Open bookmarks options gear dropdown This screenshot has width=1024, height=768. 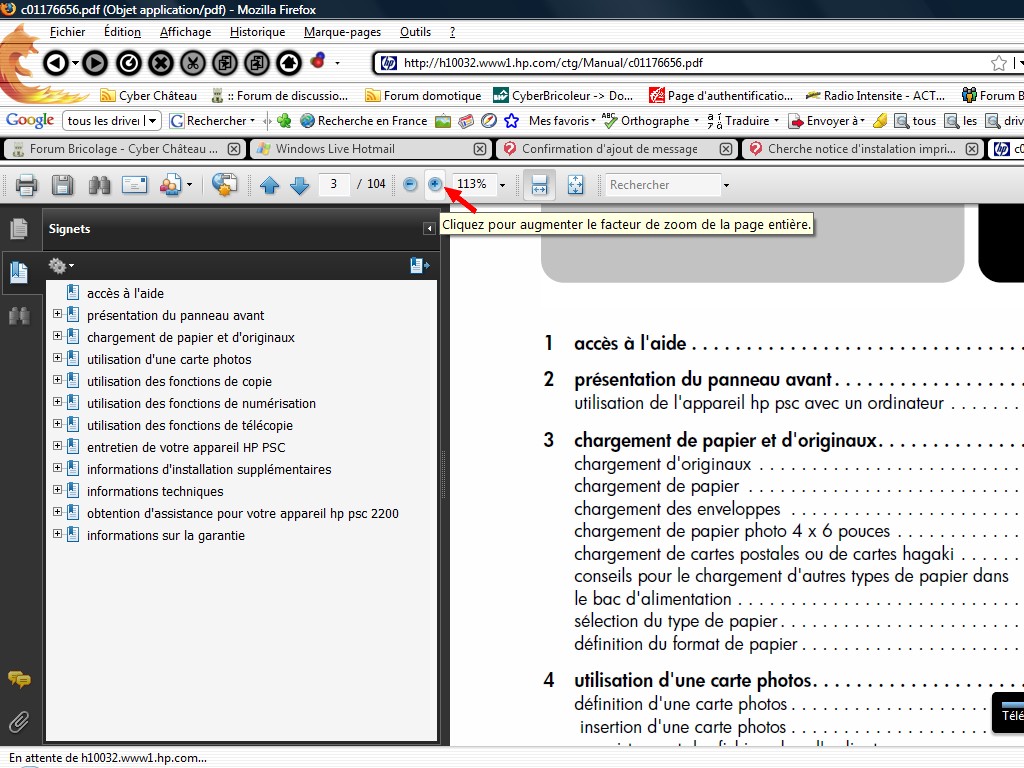(x=61, y=266)
